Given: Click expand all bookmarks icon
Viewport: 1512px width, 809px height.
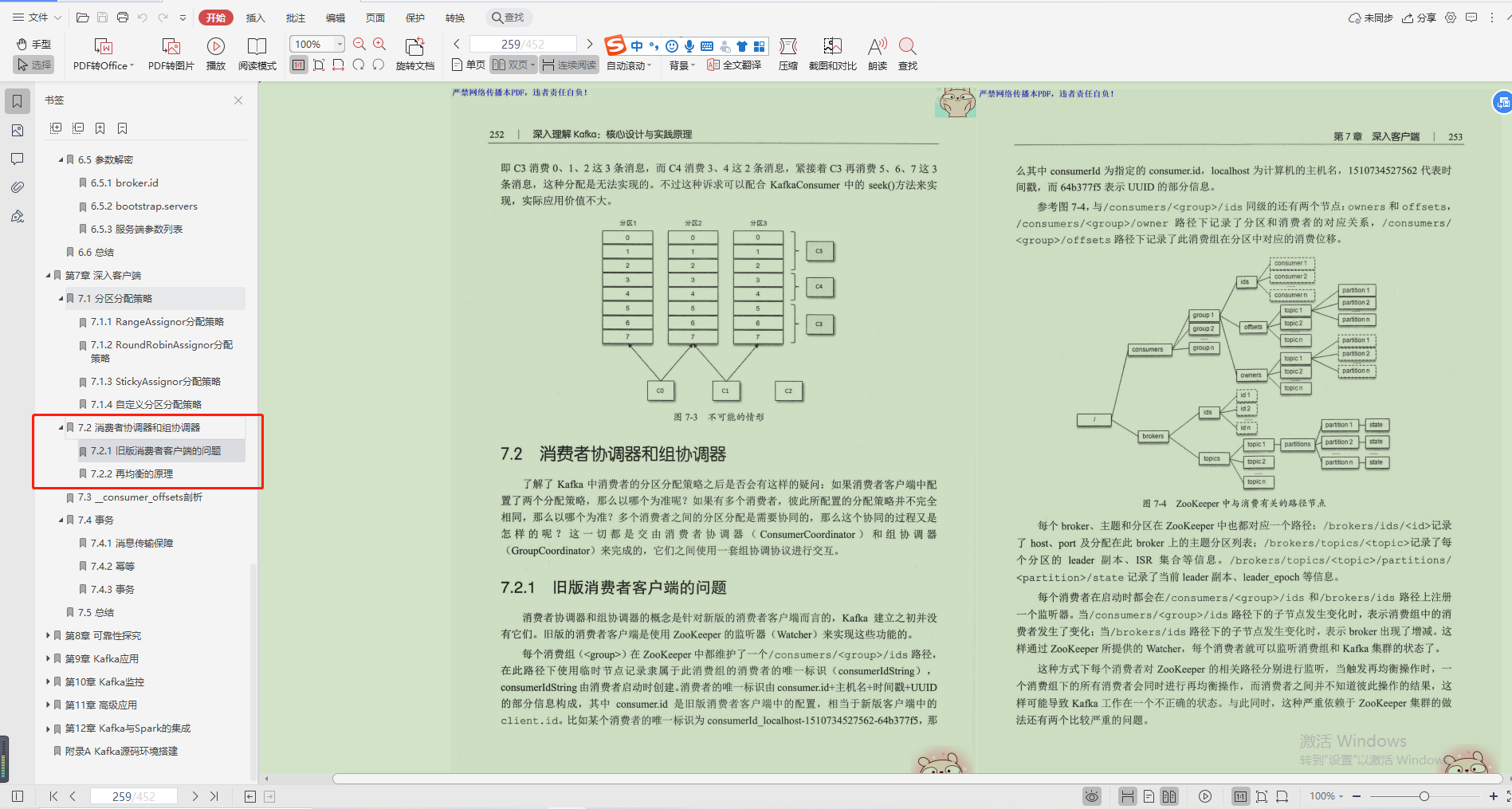Looking at the screenshot, I should pos(56,128).
